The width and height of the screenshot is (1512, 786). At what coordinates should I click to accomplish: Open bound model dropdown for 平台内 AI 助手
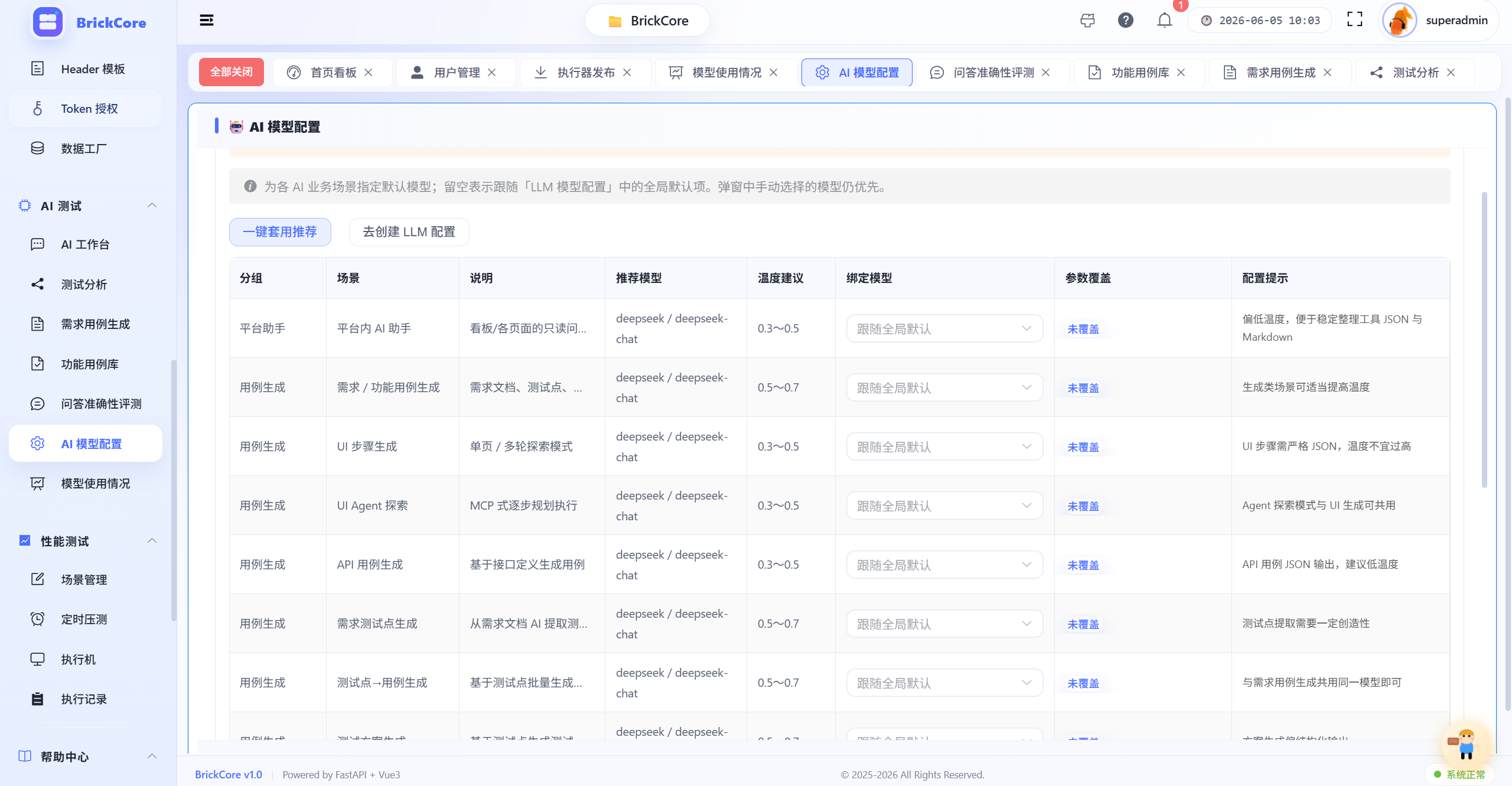click(x=944, y=329)
